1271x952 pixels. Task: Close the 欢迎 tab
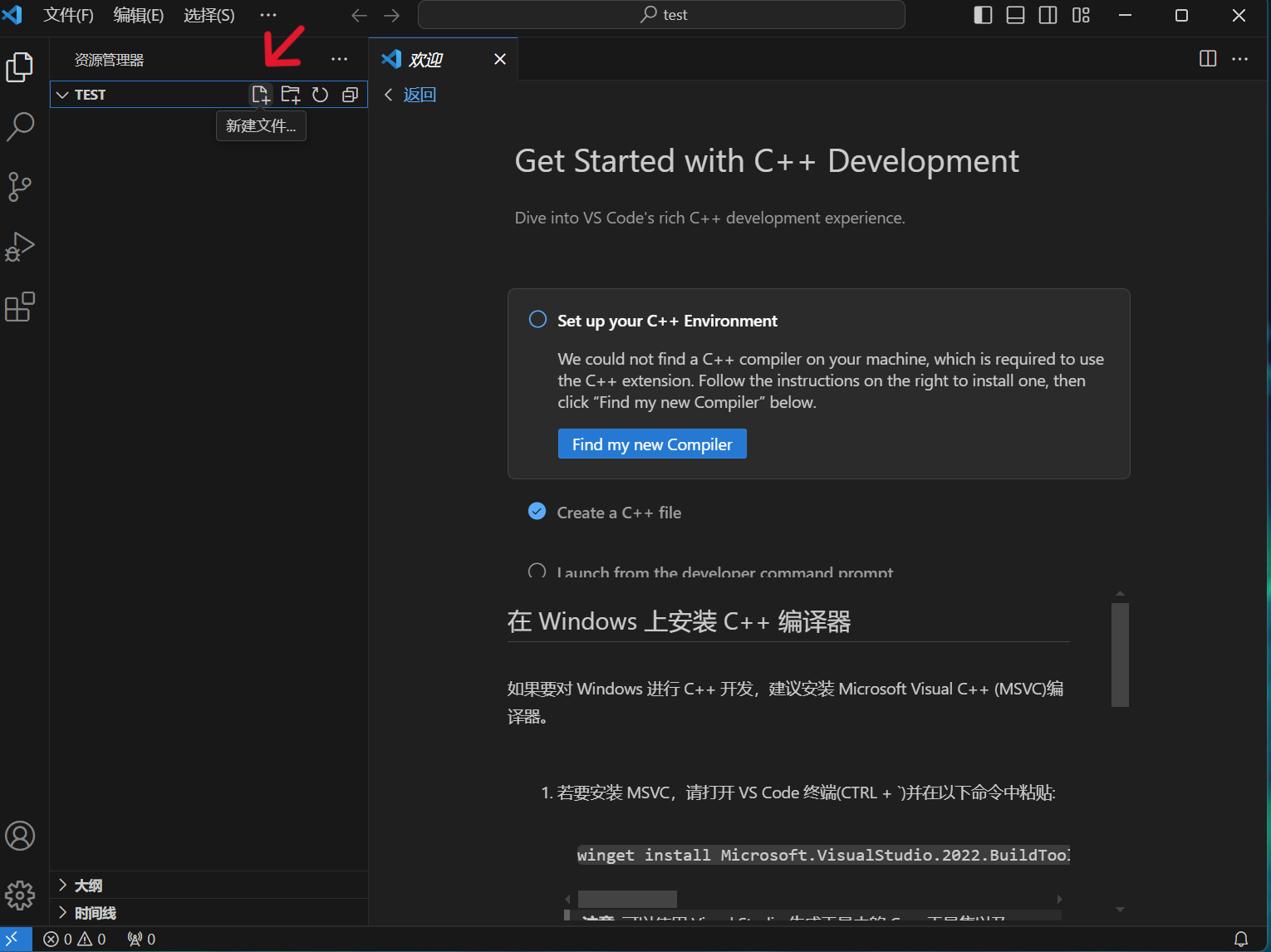pyautogui.click(x=500, y=59)
